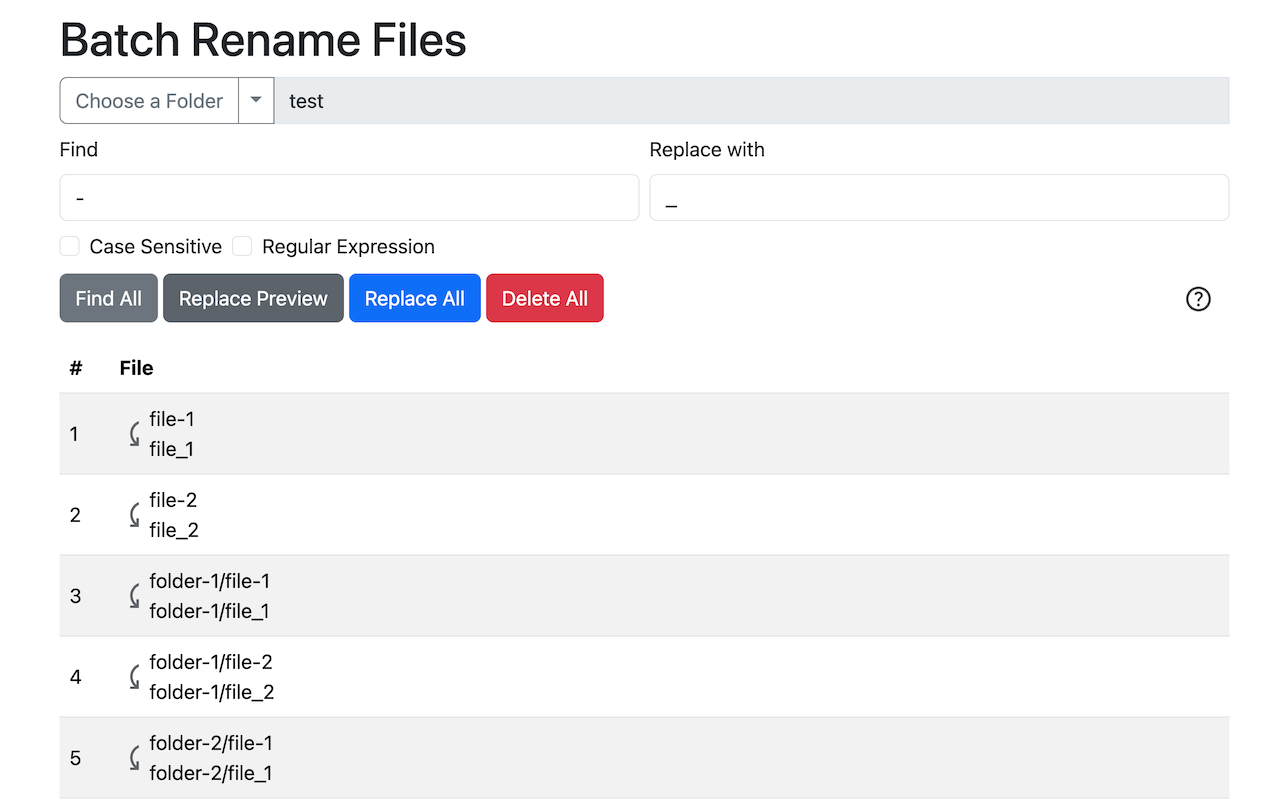Focus the Replace with input field
The width and height of the screenshot is (1280, 800).
coord(938,198)
